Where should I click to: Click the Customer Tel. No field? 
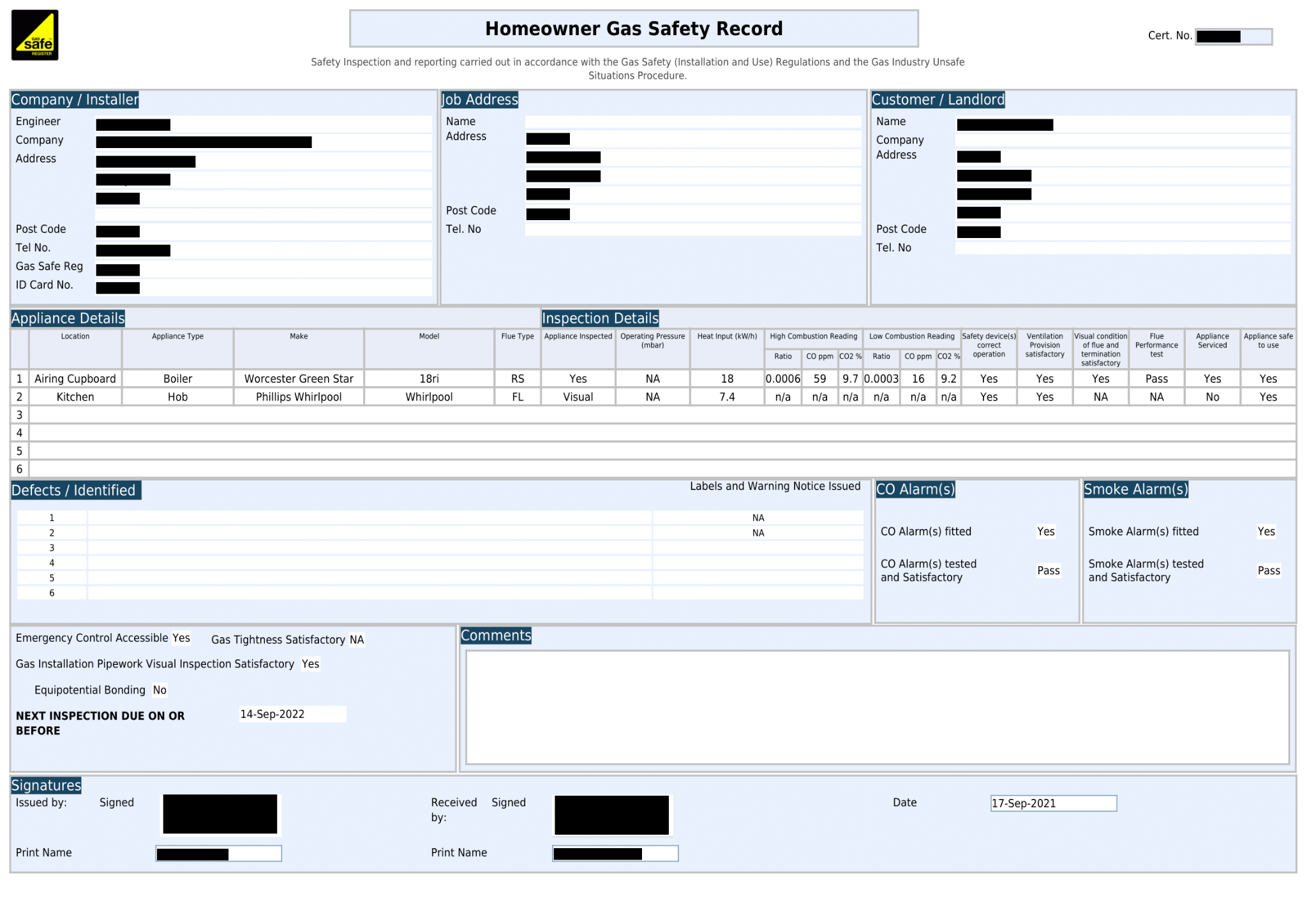tap(1123, 248)
